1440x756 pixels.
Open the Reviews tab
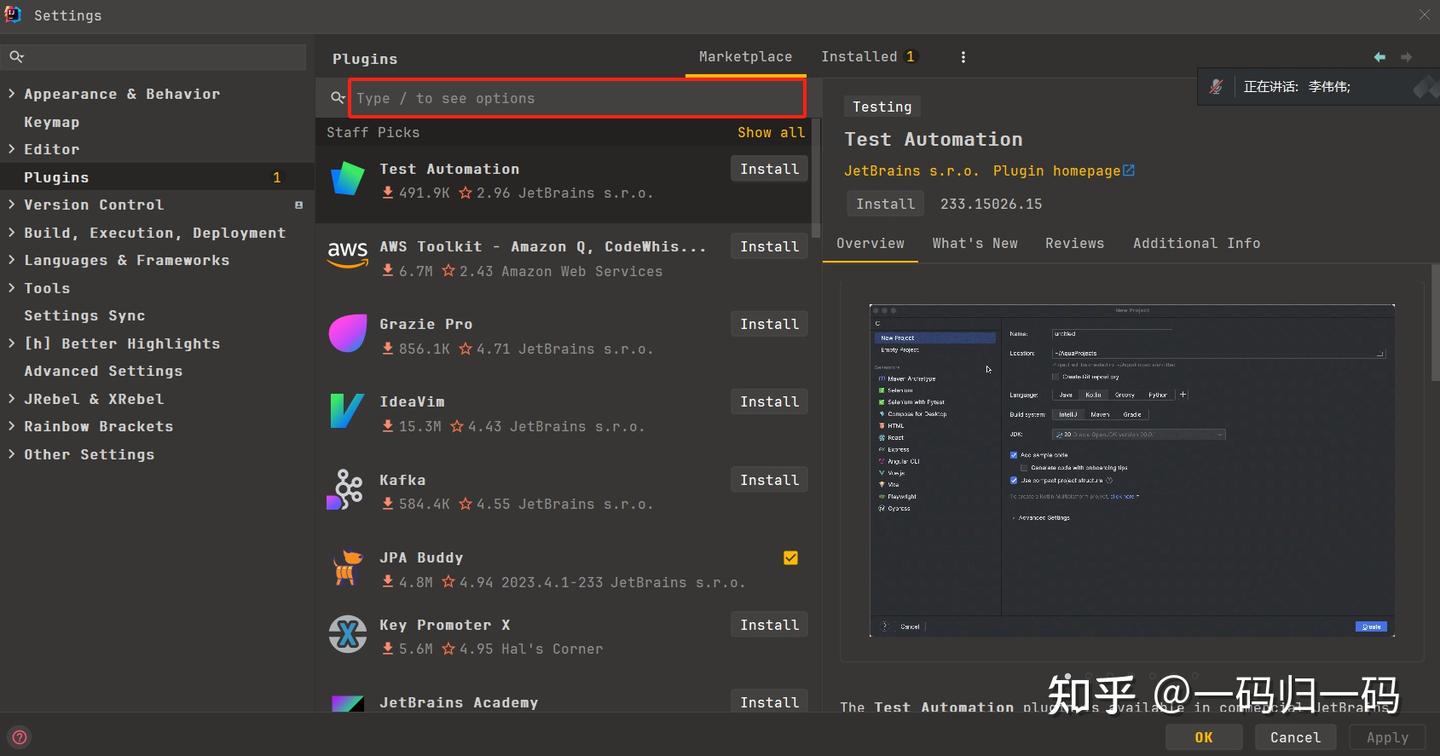tap(1075, 243)
